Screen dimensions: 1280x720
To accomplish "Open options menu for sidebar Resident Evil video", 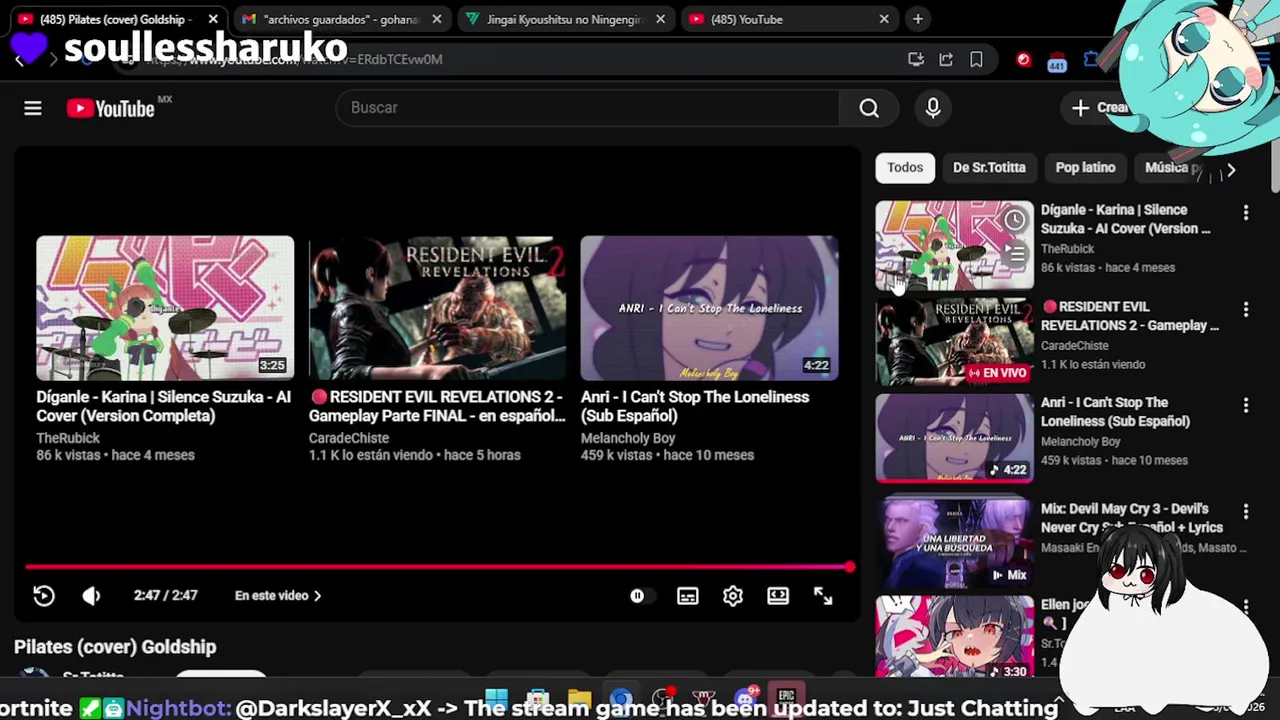I will click(1246, 310).
